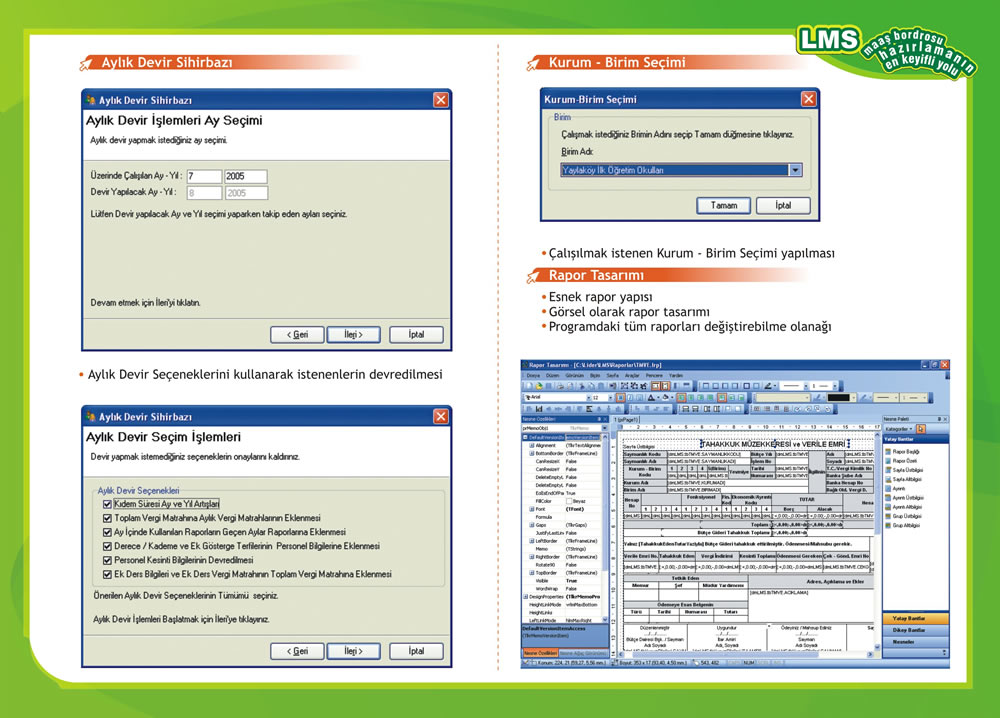Image resolution: width=1000 pixels, height=718 pixels.
Task: Select the arrow pointer tool in Nesne Paleti
Action: (920, 429)
